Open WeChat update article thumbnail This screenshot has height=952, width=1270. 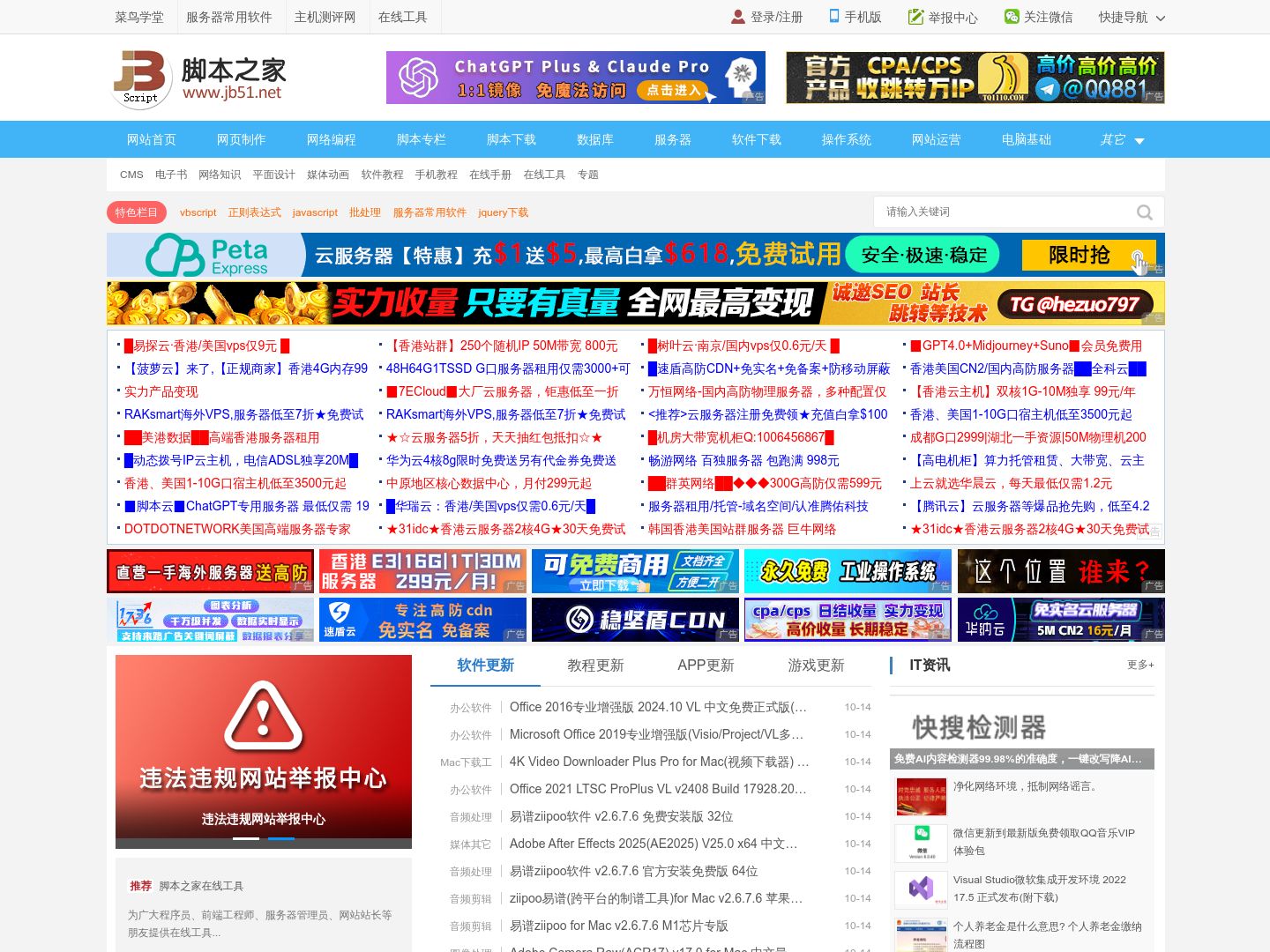pyautogui.click(x=921, y=842)
